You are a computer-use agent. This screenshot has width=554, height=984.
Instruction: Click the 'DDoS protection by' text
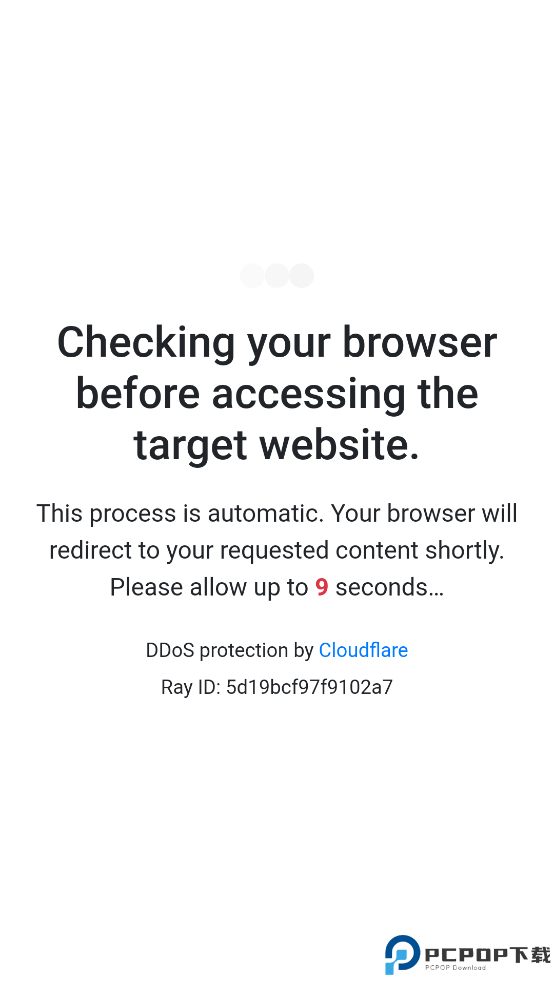(x=230, y=650)
